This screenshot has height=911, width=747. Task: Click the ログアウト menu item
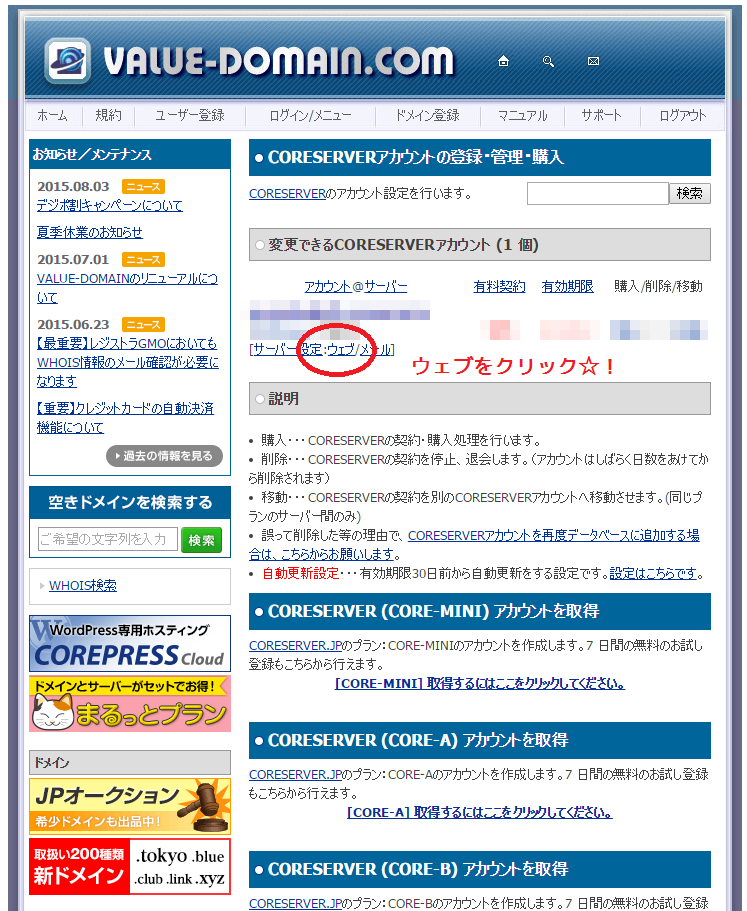point(683,115)
